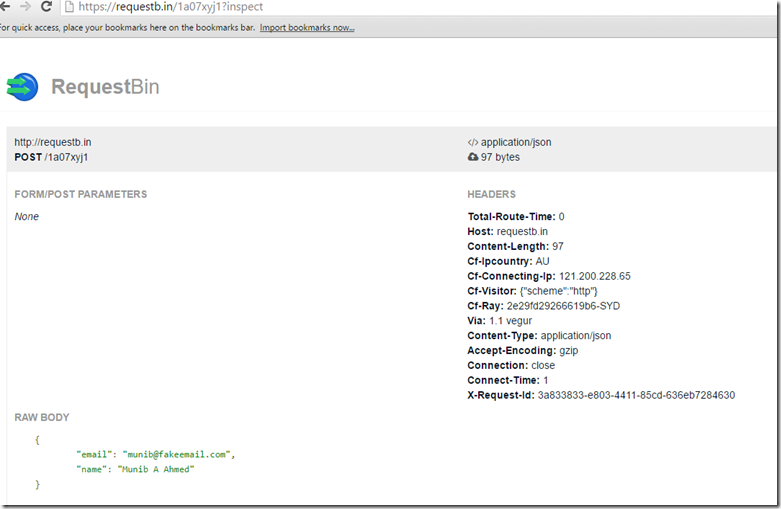This screenshot has height=509, width=781.
Task: Select the Host: requestb.in header row
Action: pos(508,232)
